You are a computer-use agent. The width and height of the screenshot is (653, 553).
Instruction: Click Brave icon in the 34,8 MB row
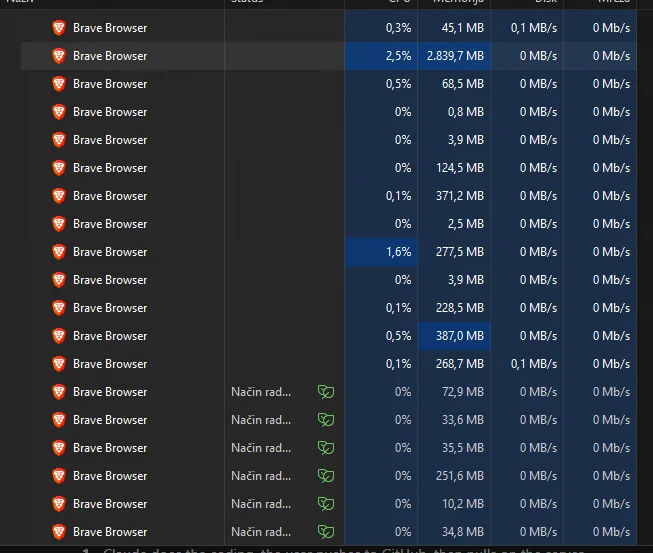[x=59, y=531]
